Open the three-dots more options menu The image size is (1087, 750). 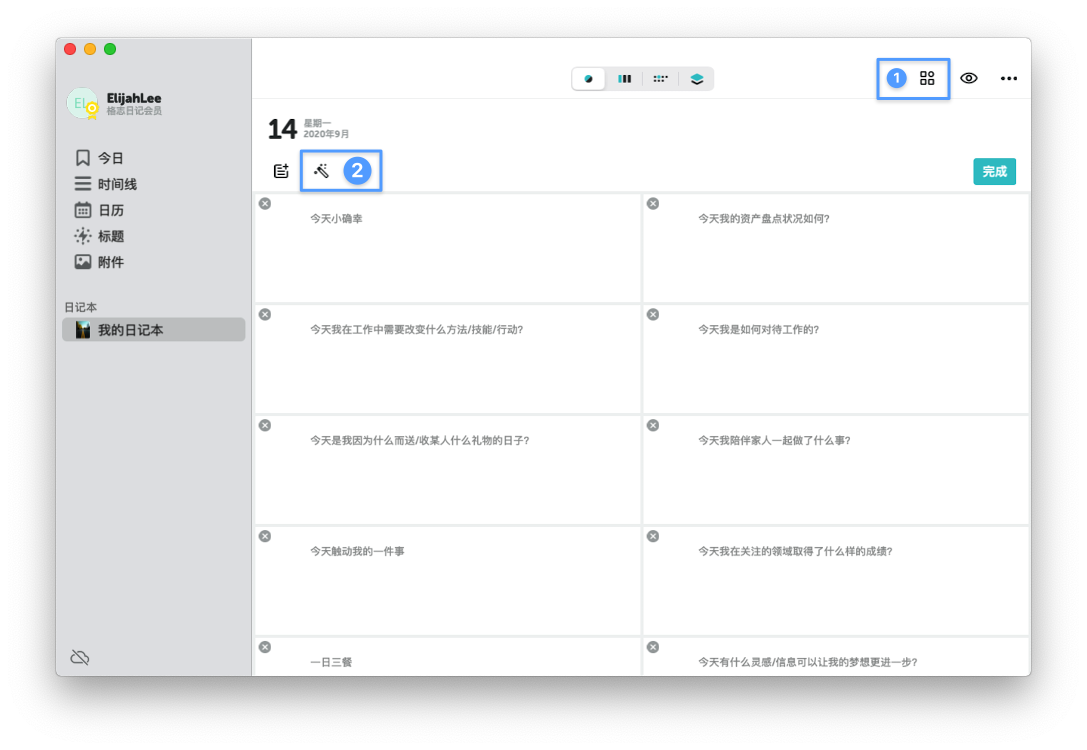pyautogui.click(x=1009, y=78)
